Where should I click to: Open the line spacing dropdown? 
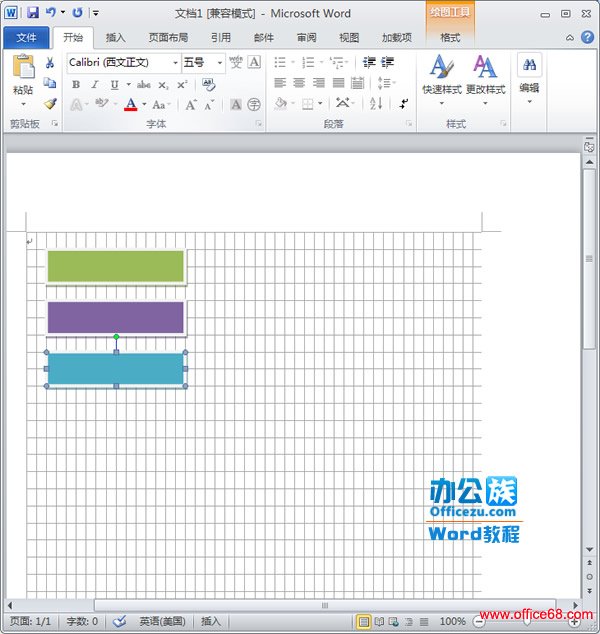(x=386, y=83)
